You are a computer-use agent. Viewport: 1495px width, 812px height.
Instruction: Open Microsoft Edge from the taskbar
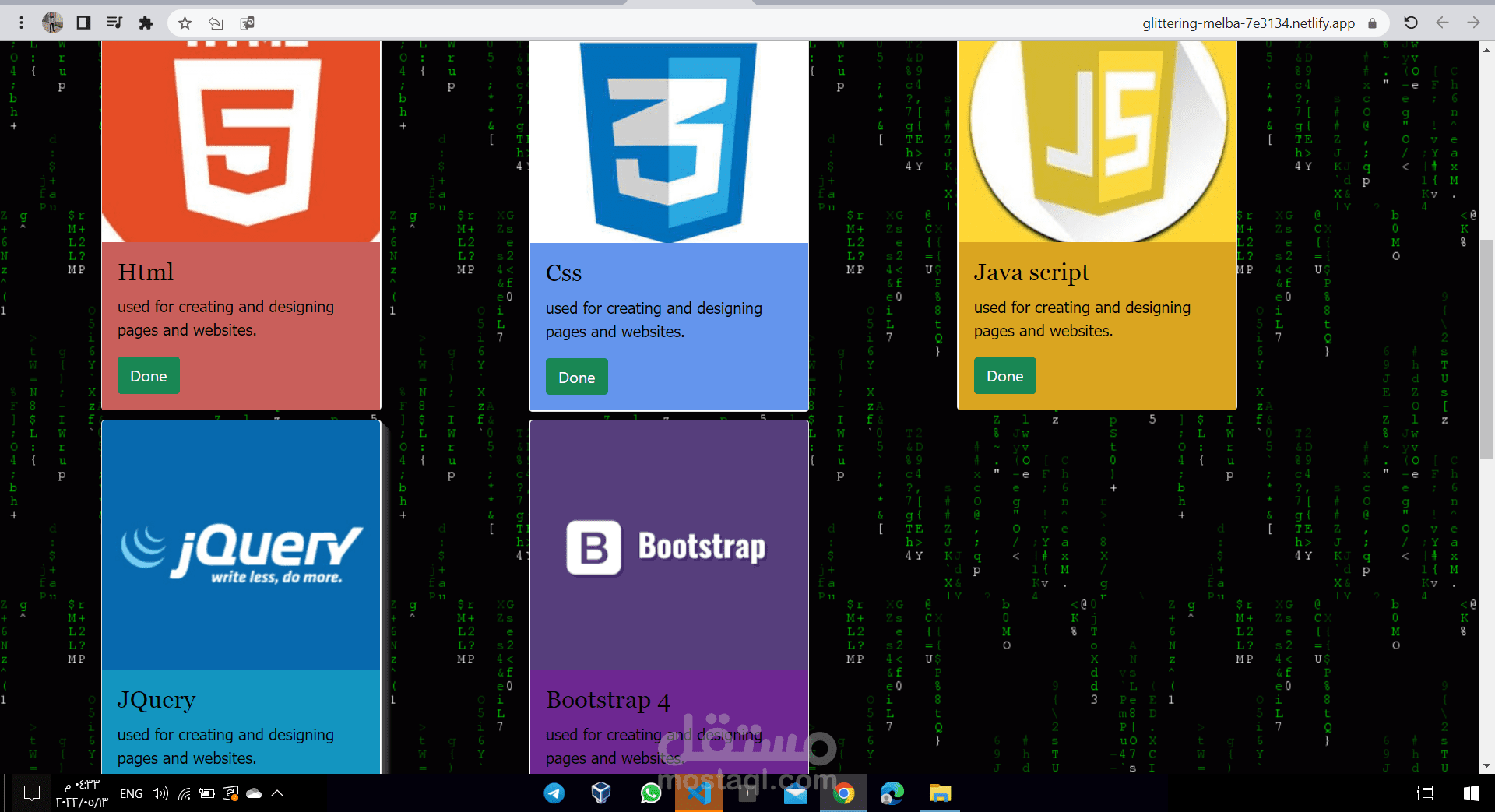click(892, 793)
